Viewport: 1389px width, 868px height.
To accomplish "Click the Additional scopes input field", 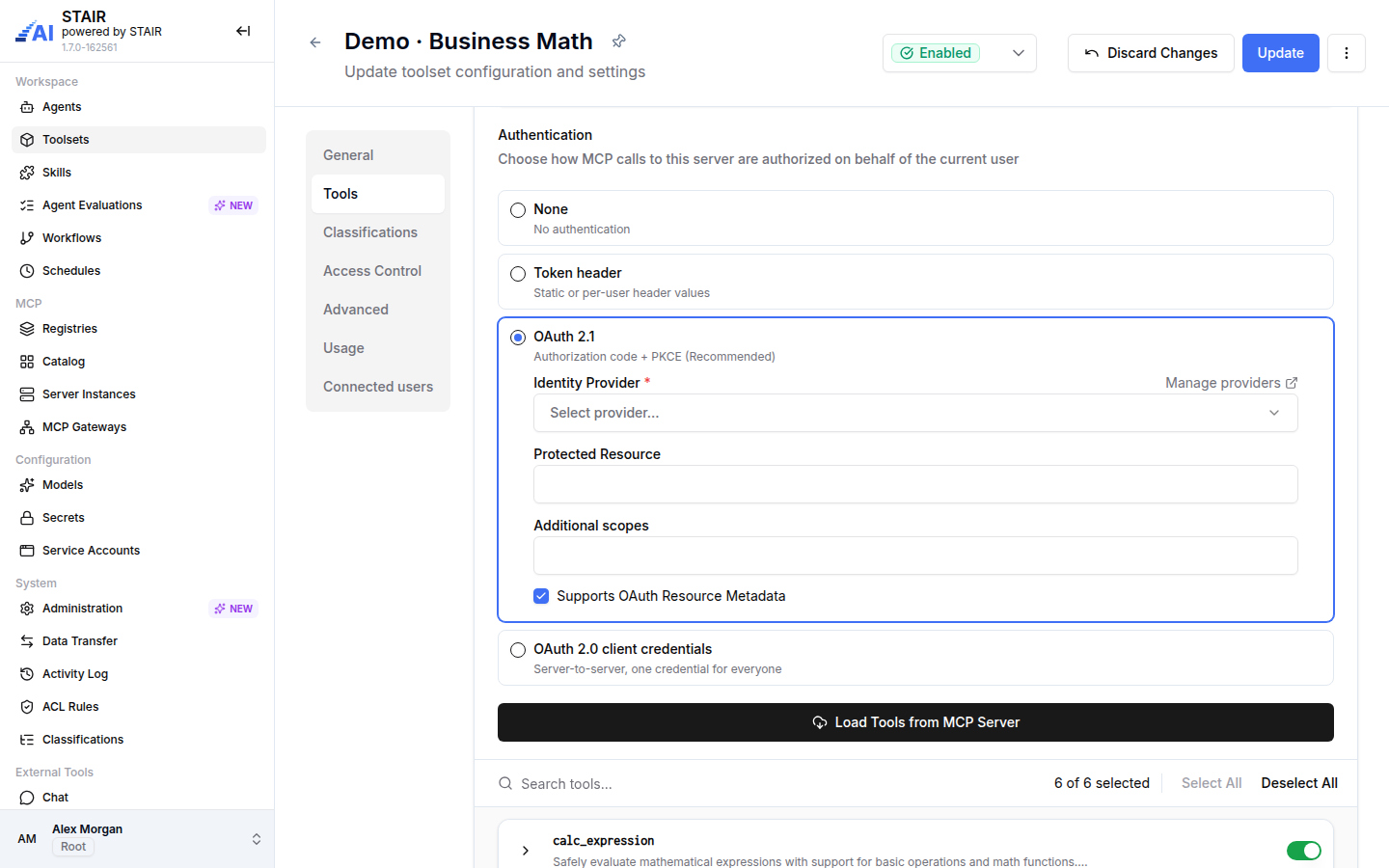I will click(x=915, y=556).
